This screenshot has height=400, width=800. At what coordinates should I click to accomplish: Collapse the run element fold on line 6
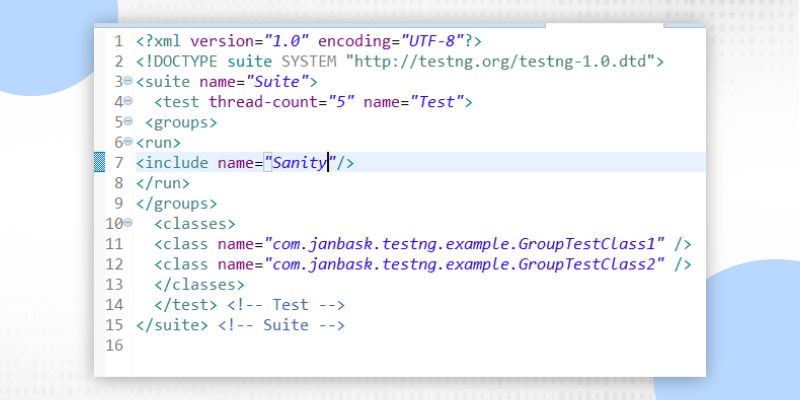pos(129,142)
